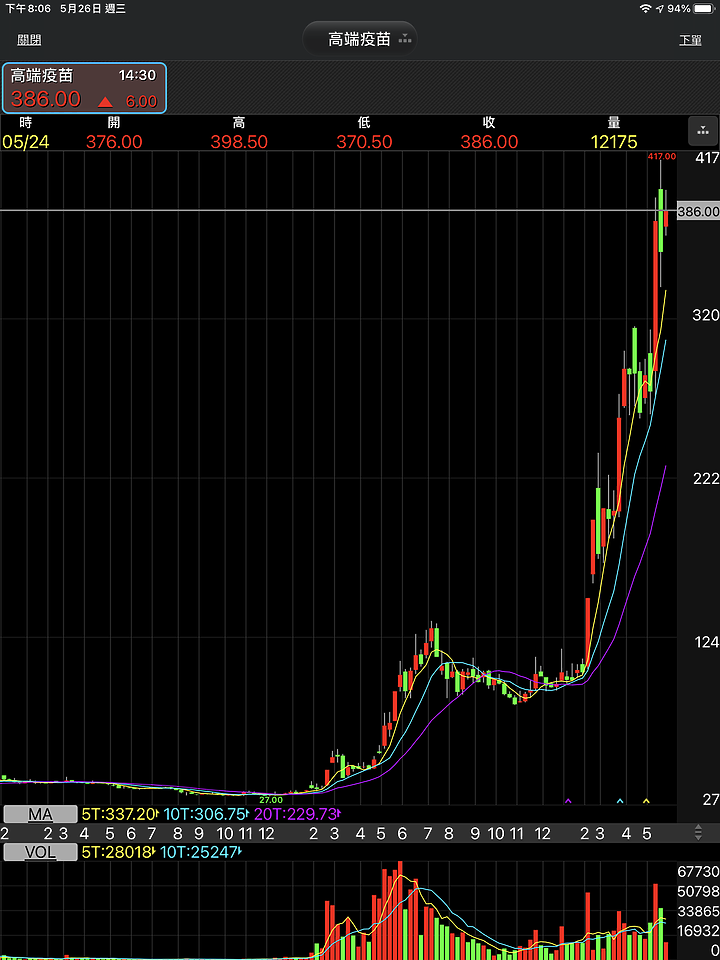Tap the purple caret marker on time axis
This screenshot has height=960, width=720.
(x=568, y=800)
